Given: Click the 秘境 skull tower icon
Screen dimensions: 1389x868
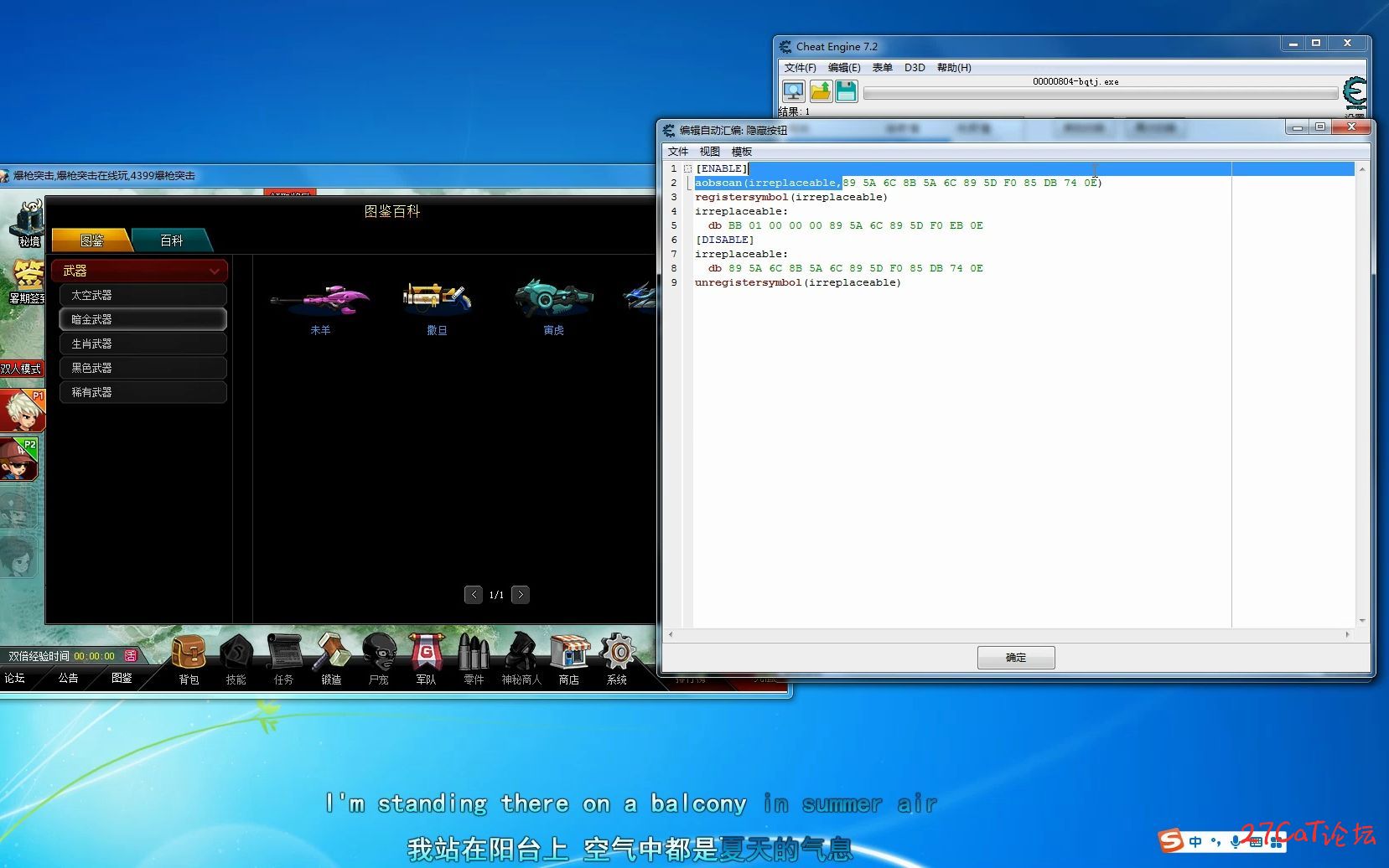Looking at the screenshot, I should [27, 223].
